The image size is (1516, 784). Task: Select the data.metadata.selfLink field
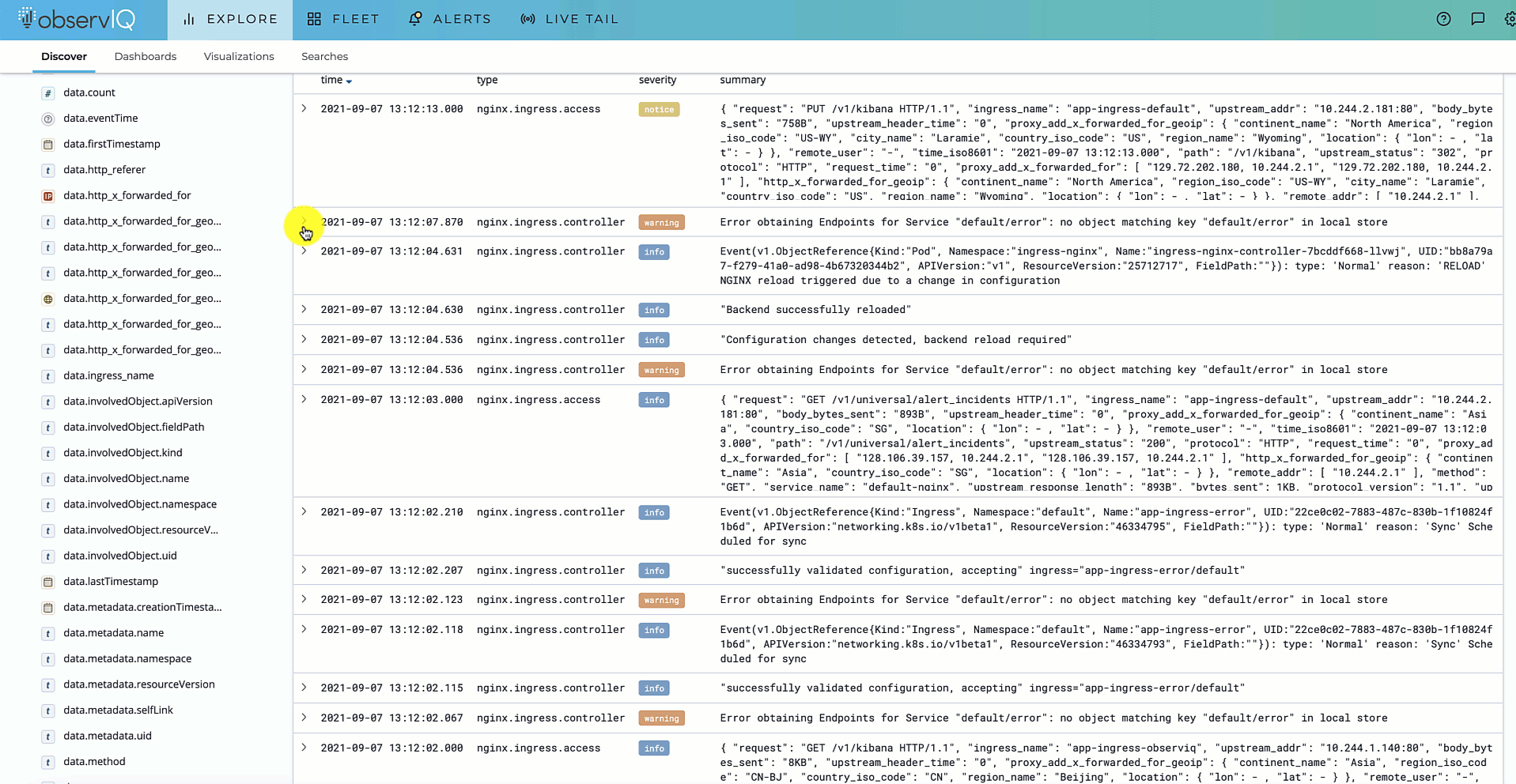pyautogui.click(x=118, y=710)
